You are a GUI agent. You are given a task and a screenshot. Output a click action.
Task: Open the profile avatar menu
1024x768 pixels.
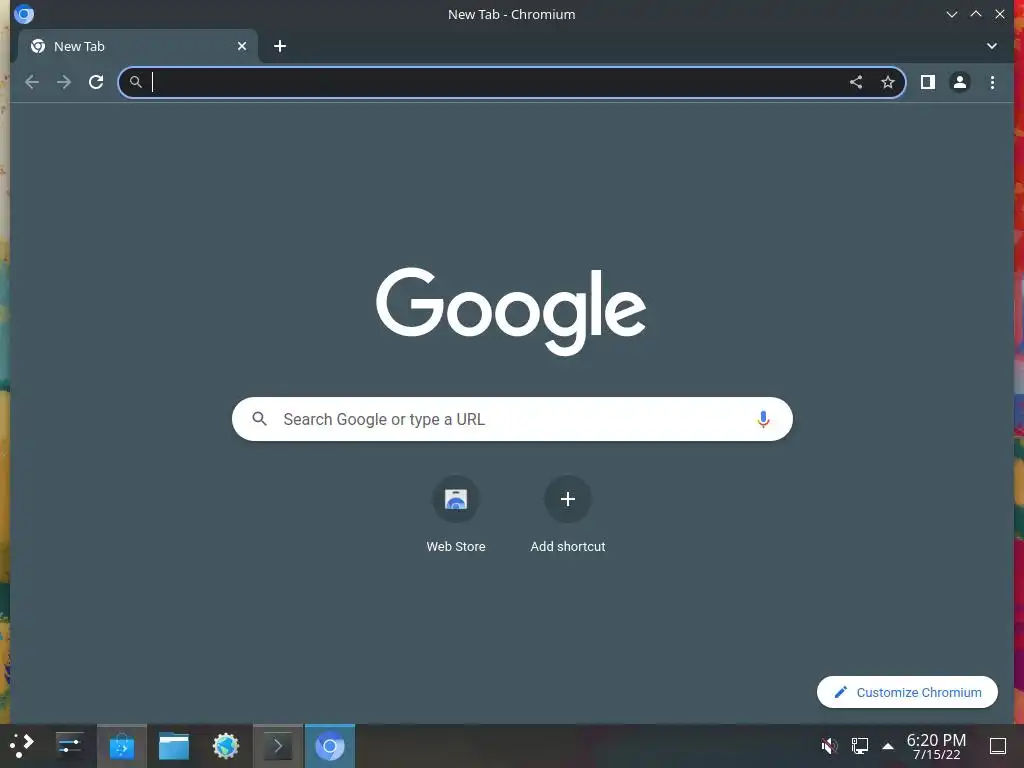coord(959,82)
